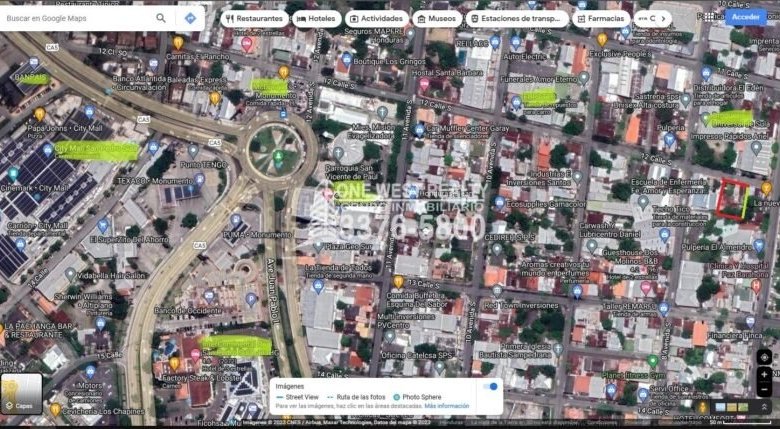Show more category chips with right arrow

click(x=664, y=18)
